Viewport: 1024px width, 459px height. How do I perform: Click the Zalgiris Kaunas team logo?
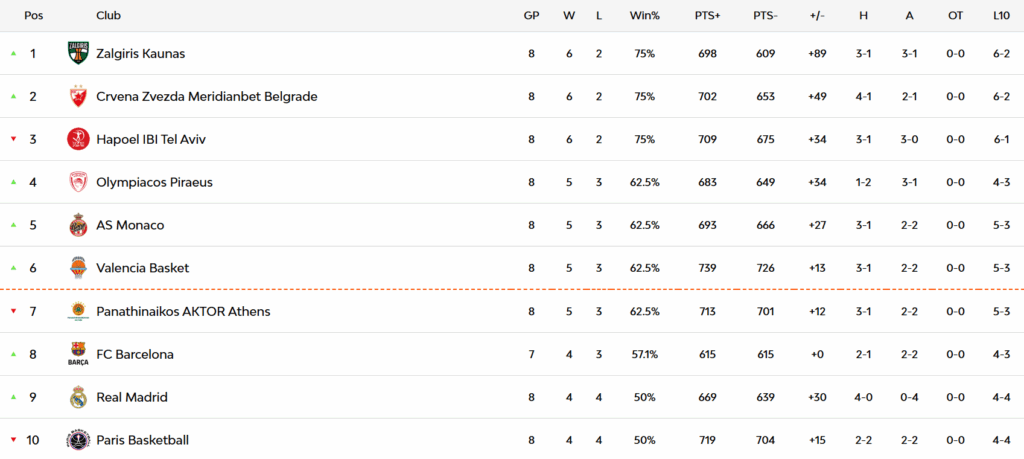click(78, 54)
